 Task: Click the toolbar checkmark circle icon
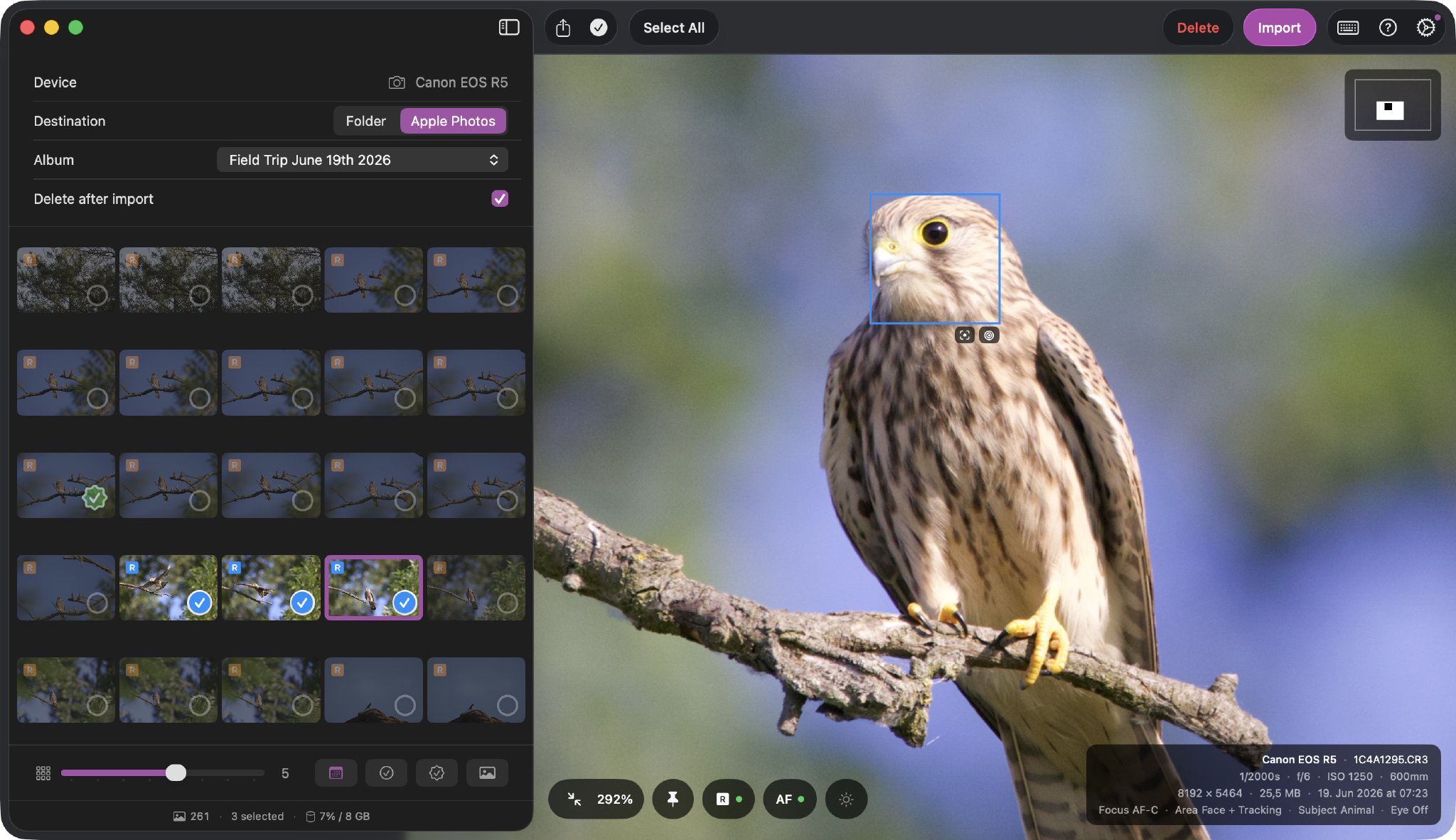click(x=599, y=28)
